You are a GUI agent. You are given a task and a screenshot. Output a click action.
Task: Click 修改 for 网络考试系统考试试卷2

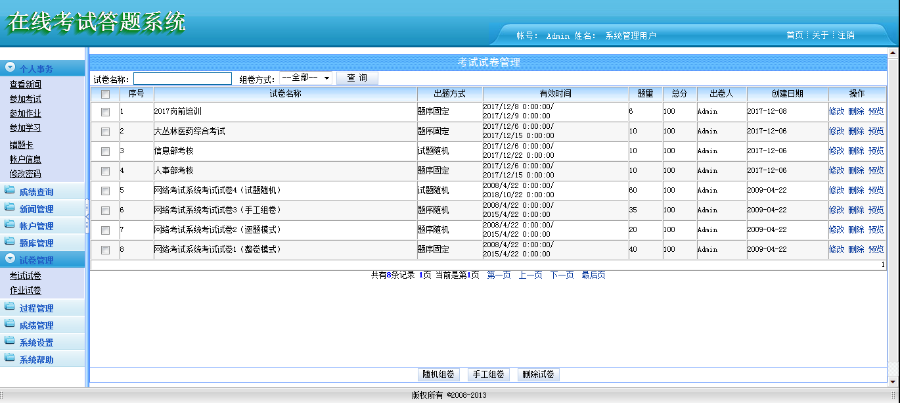(x=836, y=230)
